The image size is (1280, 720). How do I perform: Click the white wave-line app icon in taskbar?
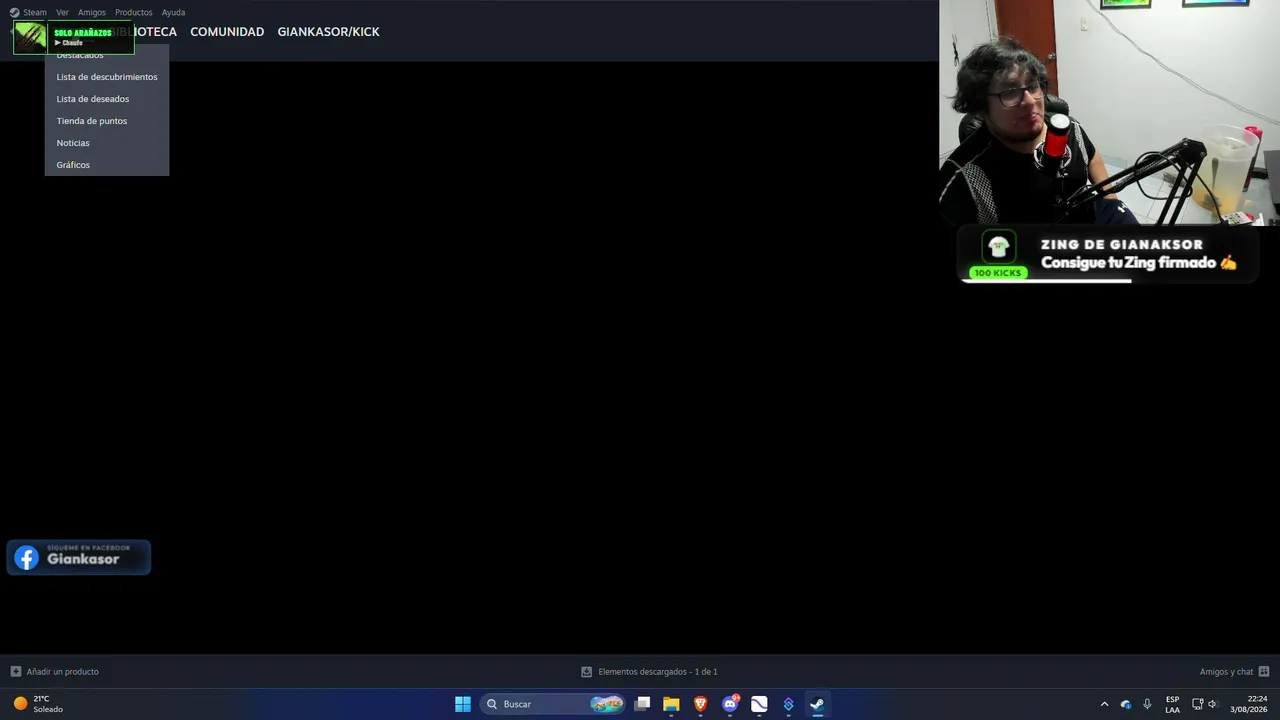tap(759, 704)
